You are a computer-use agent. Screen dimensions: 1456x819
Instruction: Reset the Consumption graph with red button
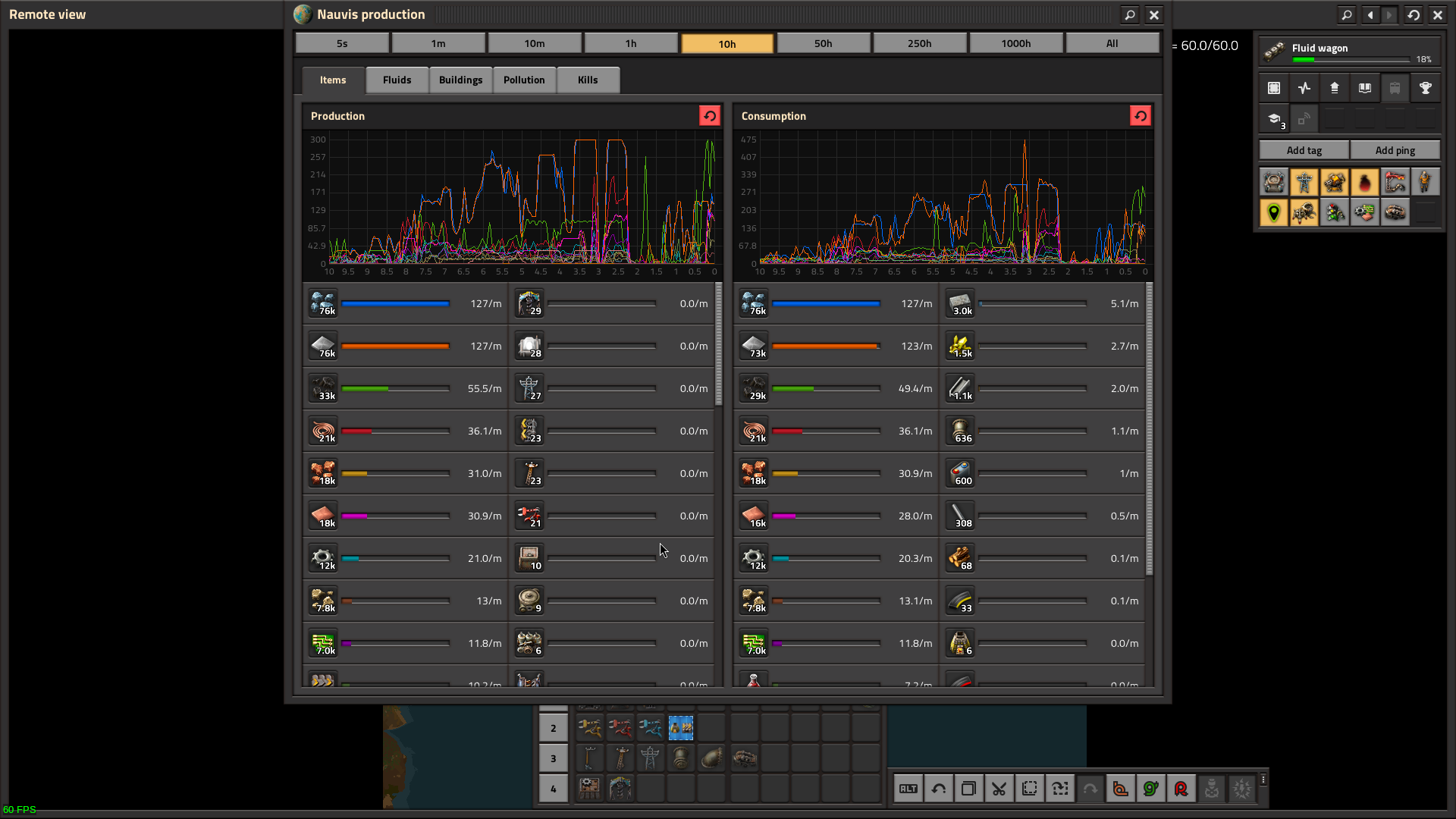coord(1141,116)
